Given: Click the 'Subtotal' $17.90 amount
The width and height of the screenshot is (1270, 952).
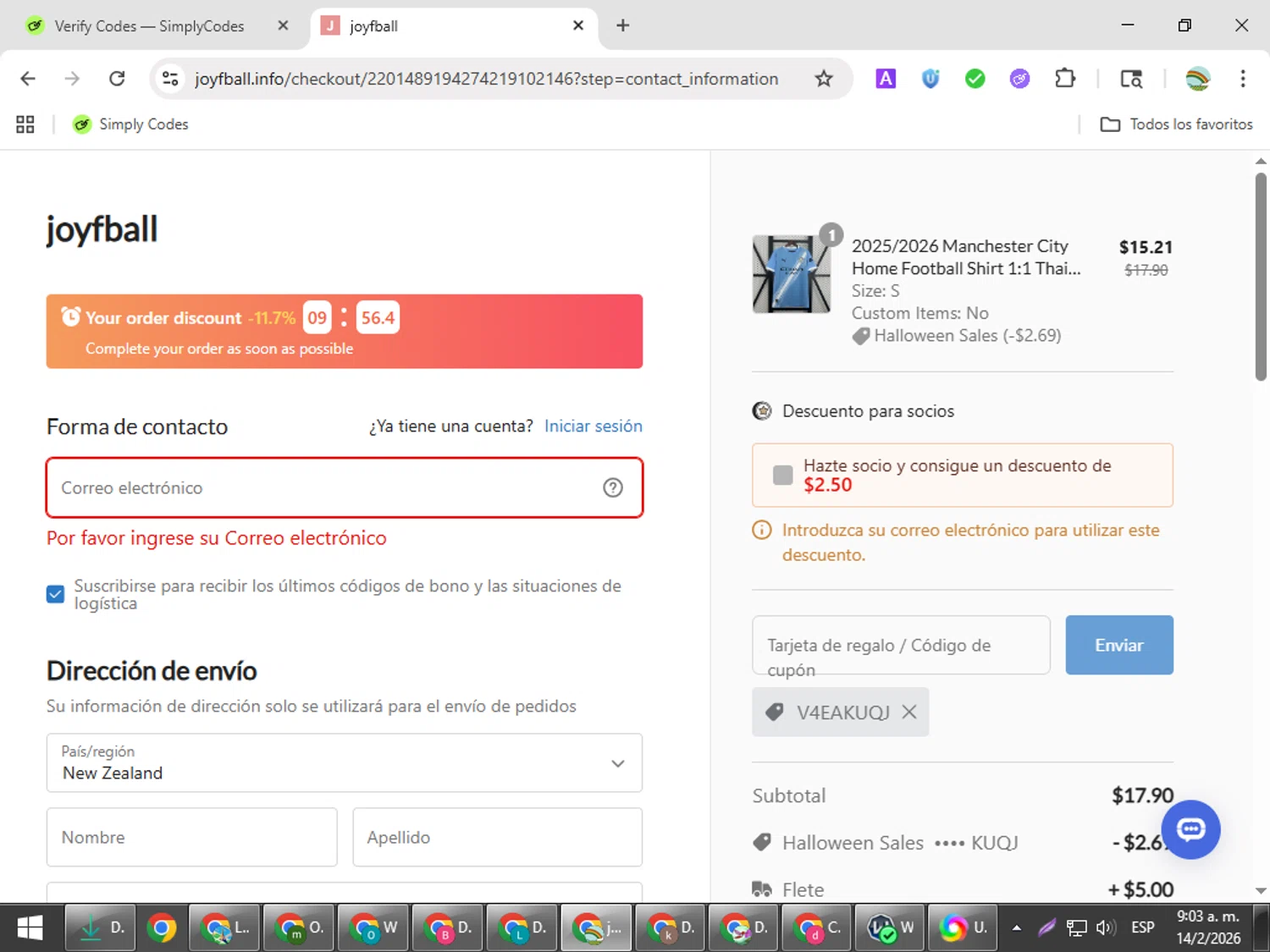Looking at the screenshot, I should pyautogui.click(x=1142, y=795).
